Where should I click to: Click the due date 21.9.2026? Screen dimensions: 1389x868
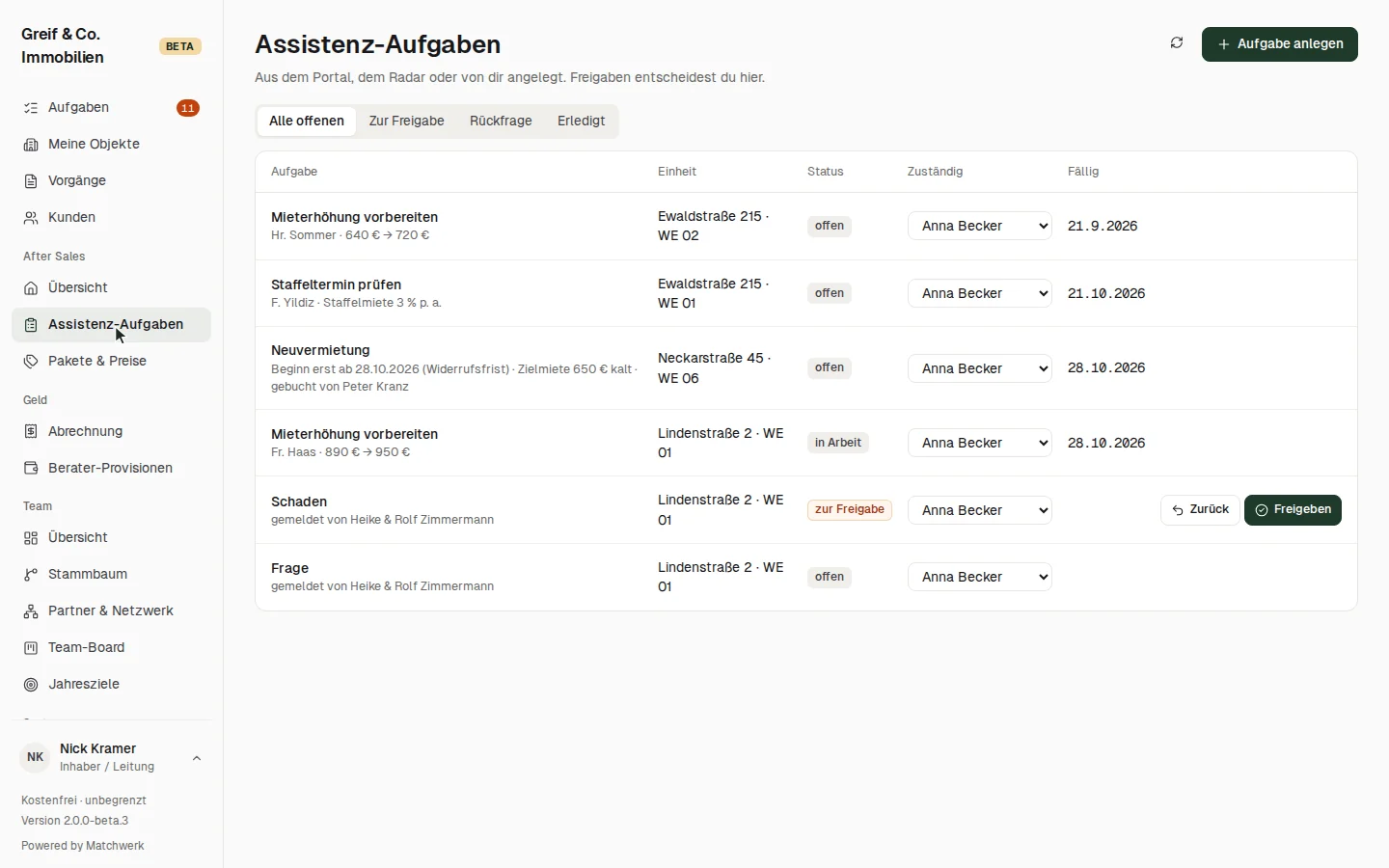point(1103,226)
